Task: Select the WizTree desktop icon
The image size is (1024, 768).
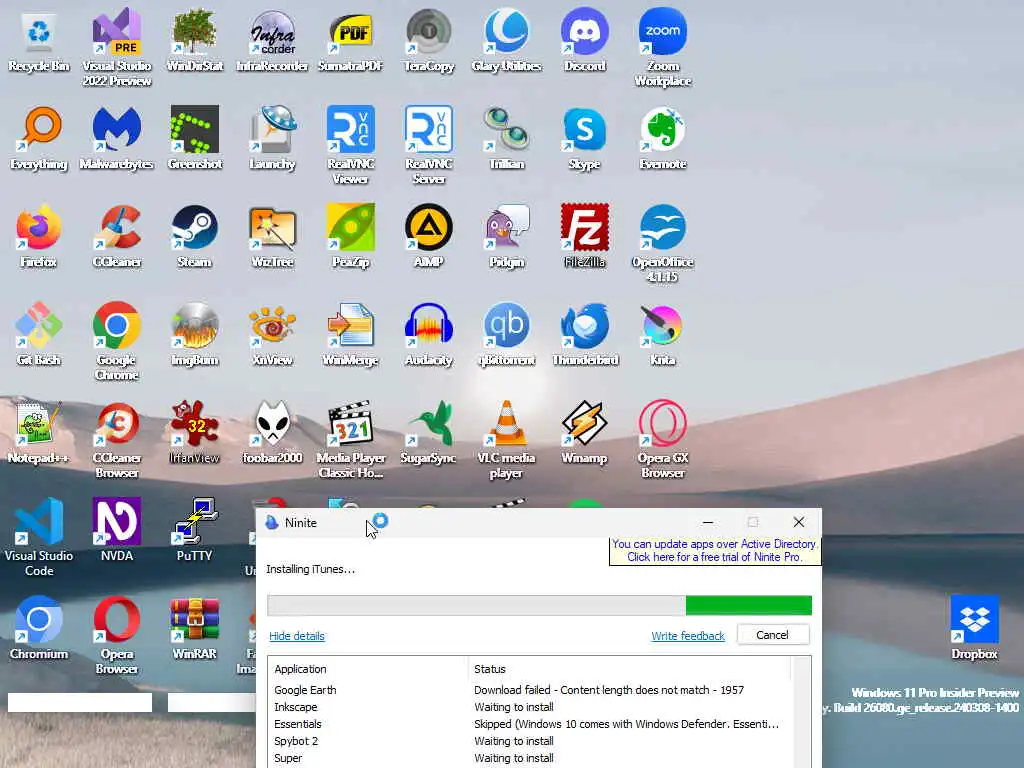Action: pyautogui.click(x=272, y=237)
